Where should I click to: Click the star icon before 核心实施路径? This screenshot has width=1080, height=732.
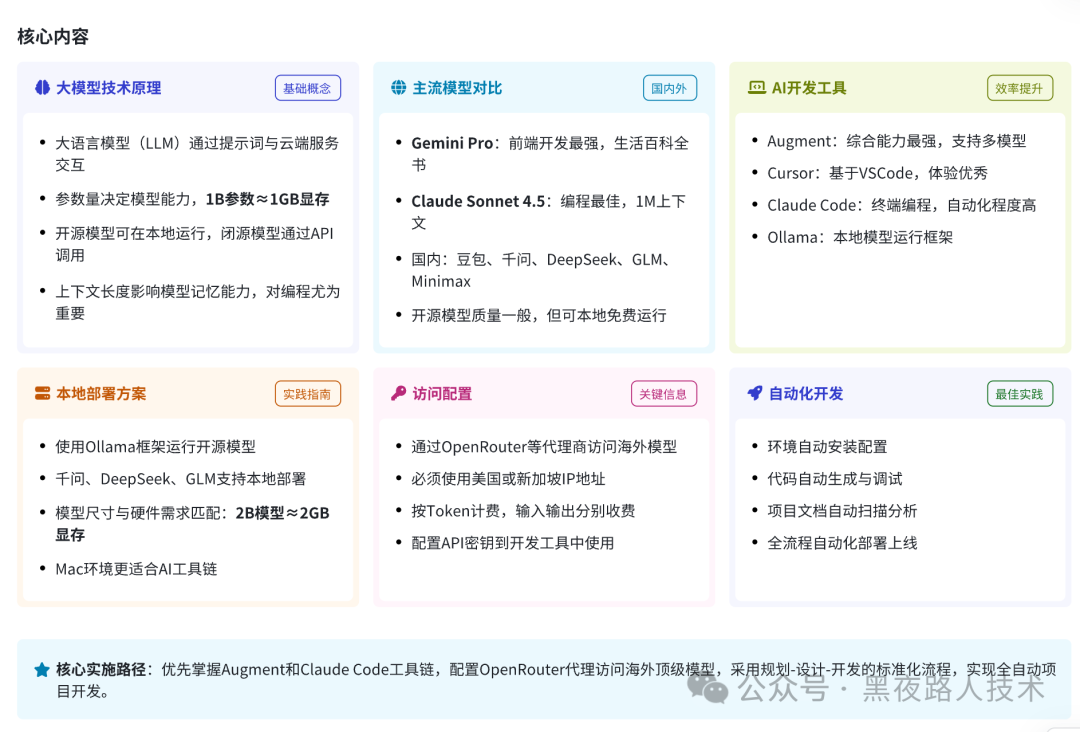[x=41, y=669]
